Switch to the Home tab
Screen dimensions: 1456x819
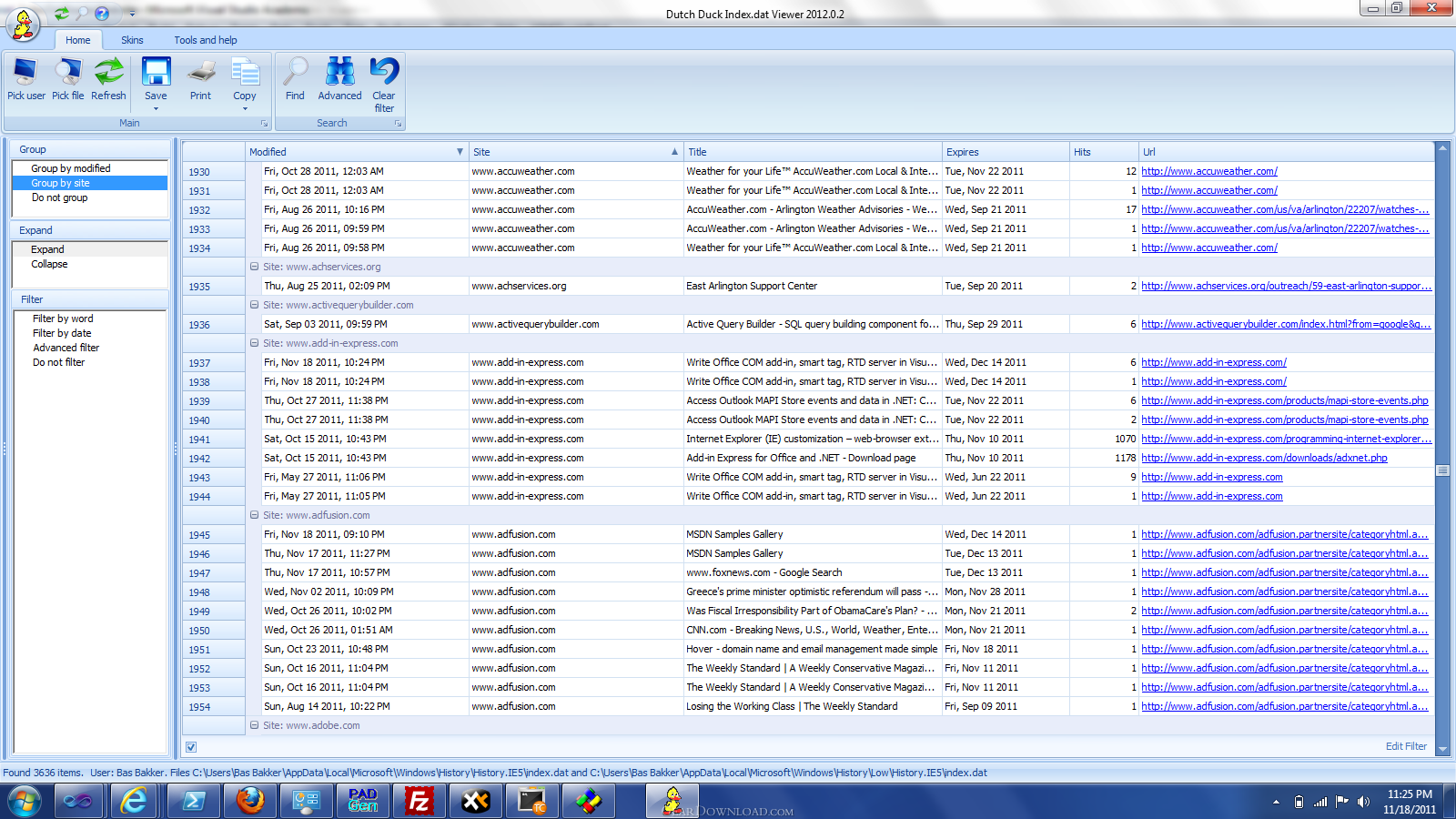click(x=78, y=40)
